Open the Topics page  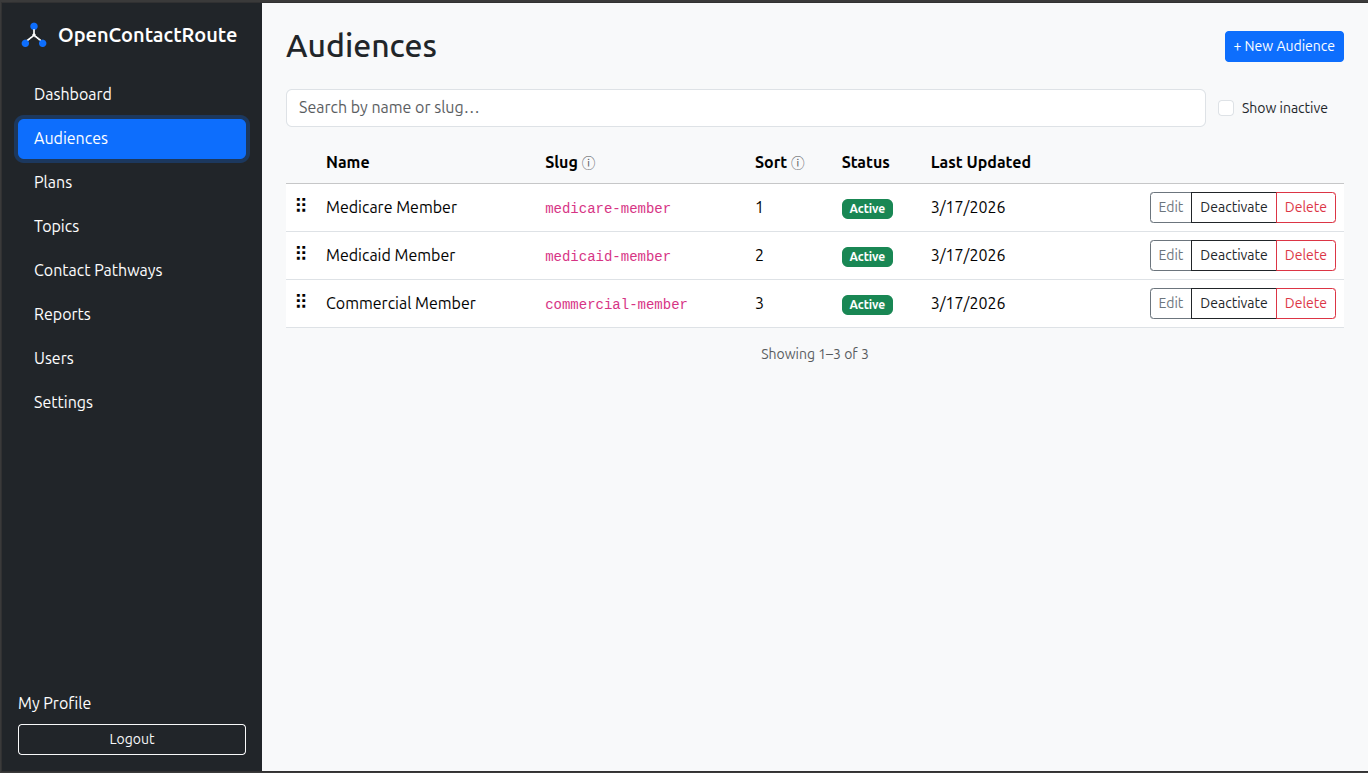56,226
